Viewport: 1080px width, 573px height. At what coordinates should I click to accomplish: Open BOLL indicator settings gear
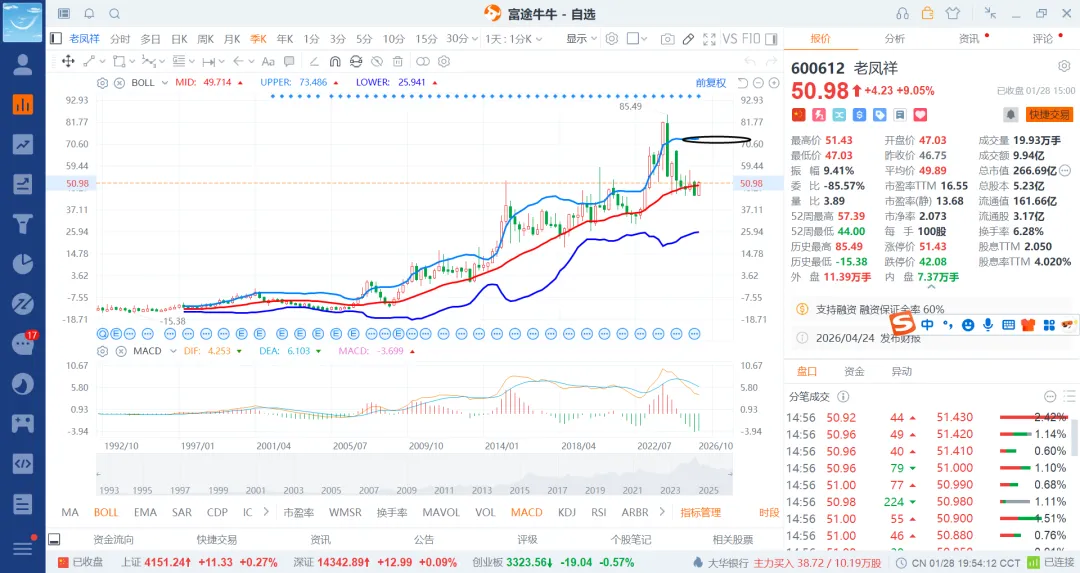pyautogui.click(x=102, y=83)
